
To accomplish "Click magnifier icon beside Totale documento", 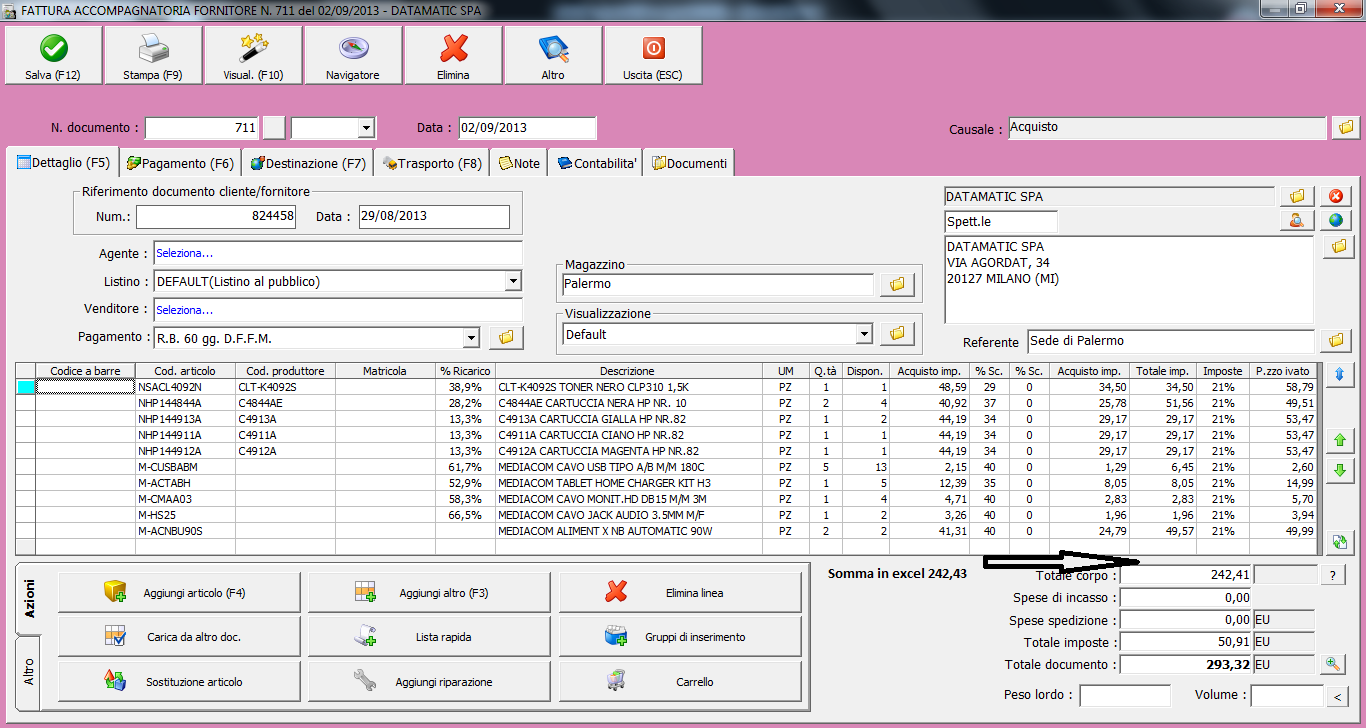I will click(1334, 664).
